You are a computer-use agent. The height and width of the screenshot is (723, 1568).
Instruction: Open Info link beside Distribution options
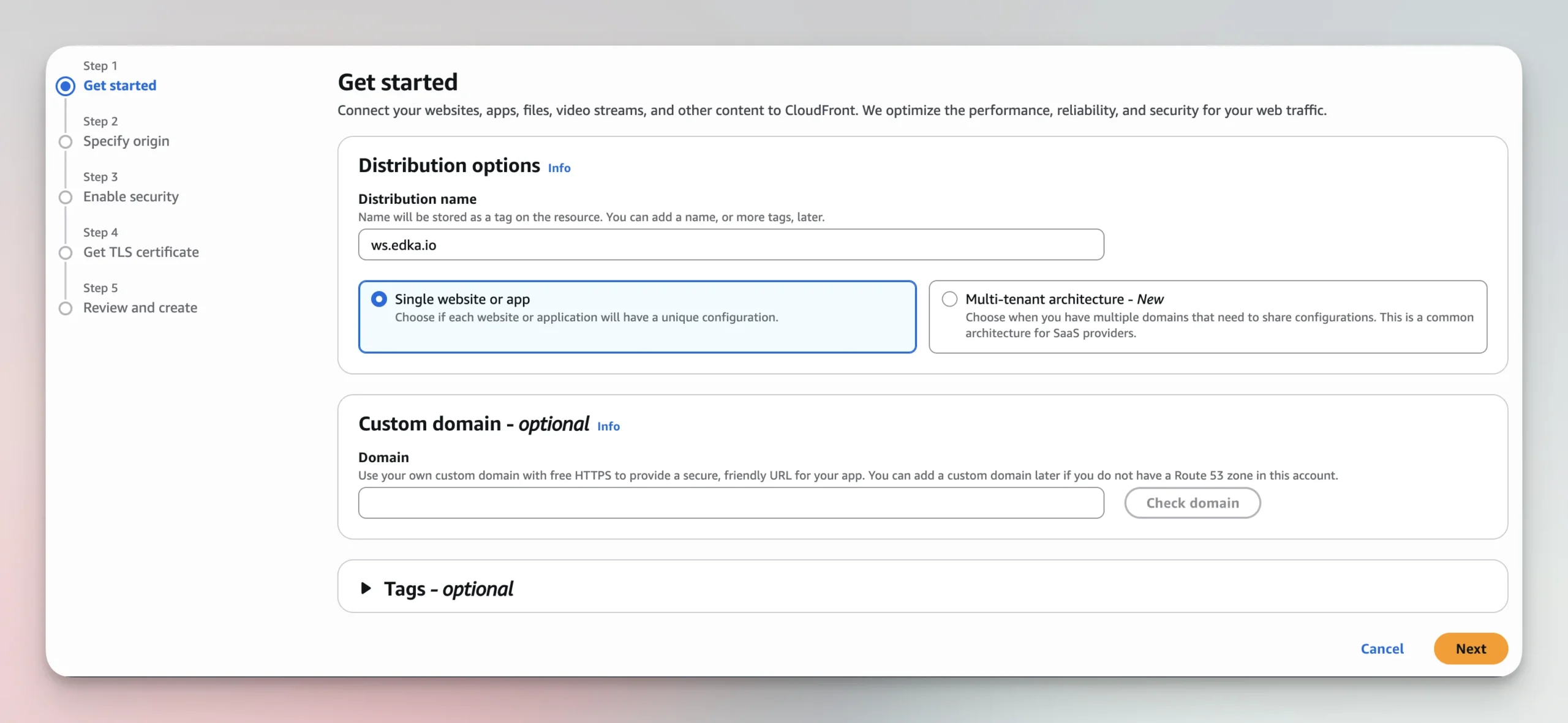(559, 168)
